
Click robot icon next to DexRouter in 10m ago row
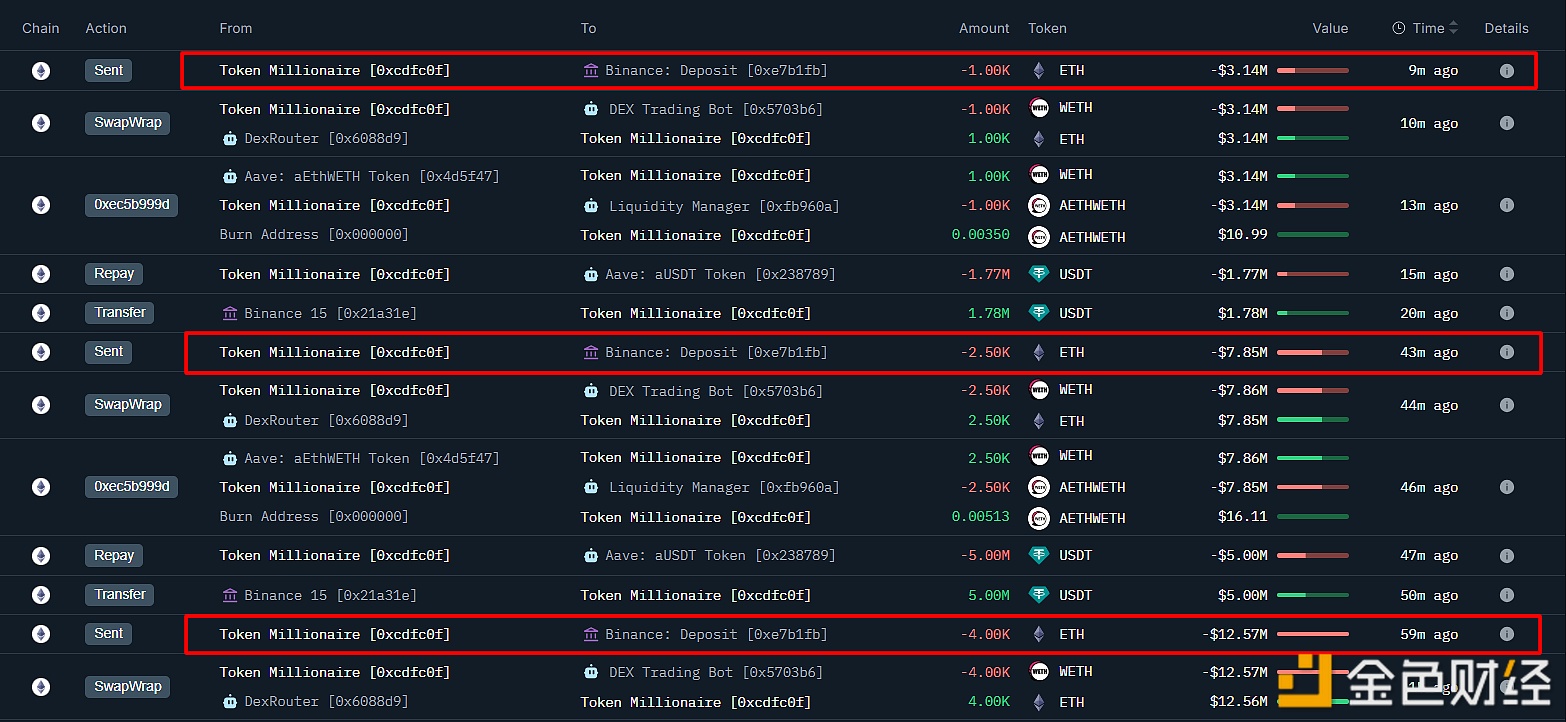click(x=229, y=139)
